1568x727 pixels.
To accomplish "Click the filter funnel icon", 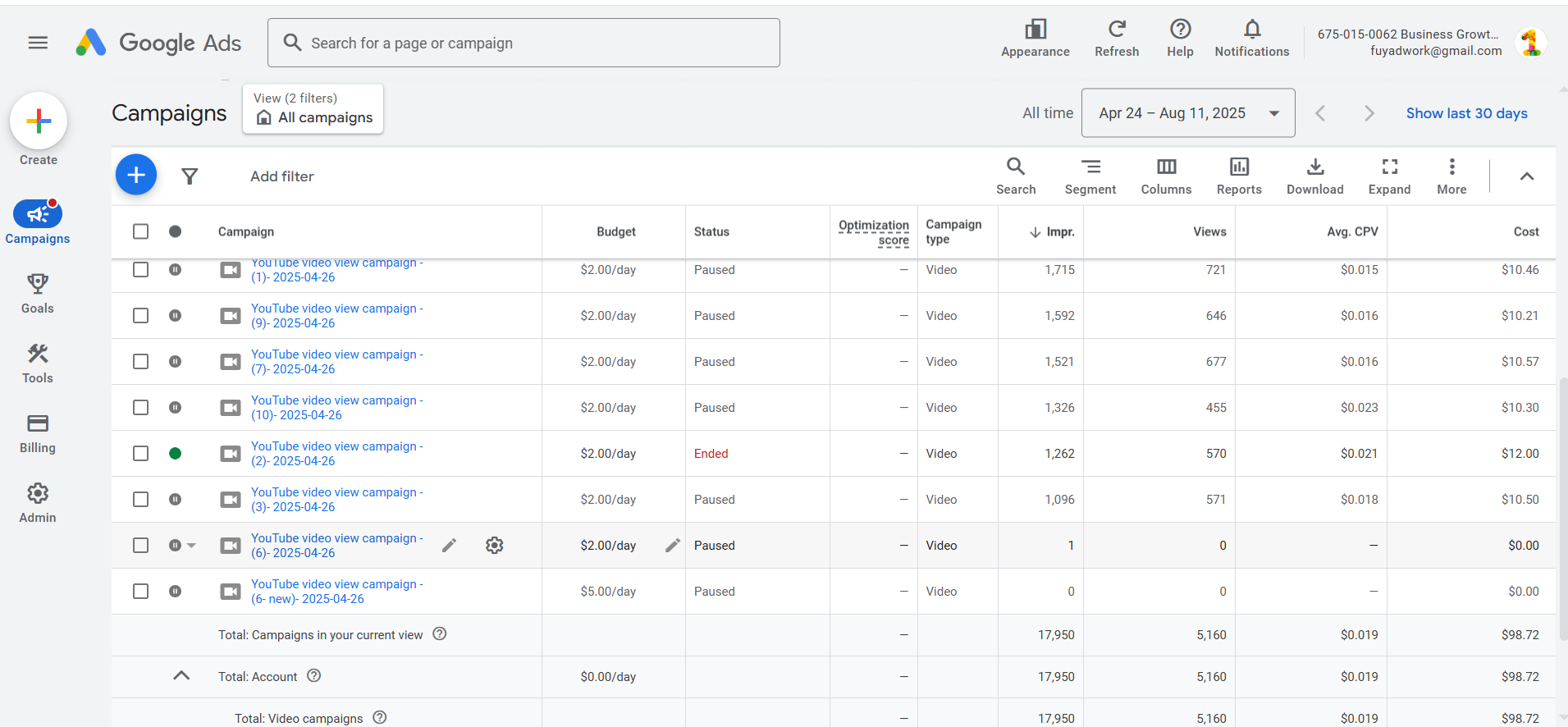I will 190,176.
